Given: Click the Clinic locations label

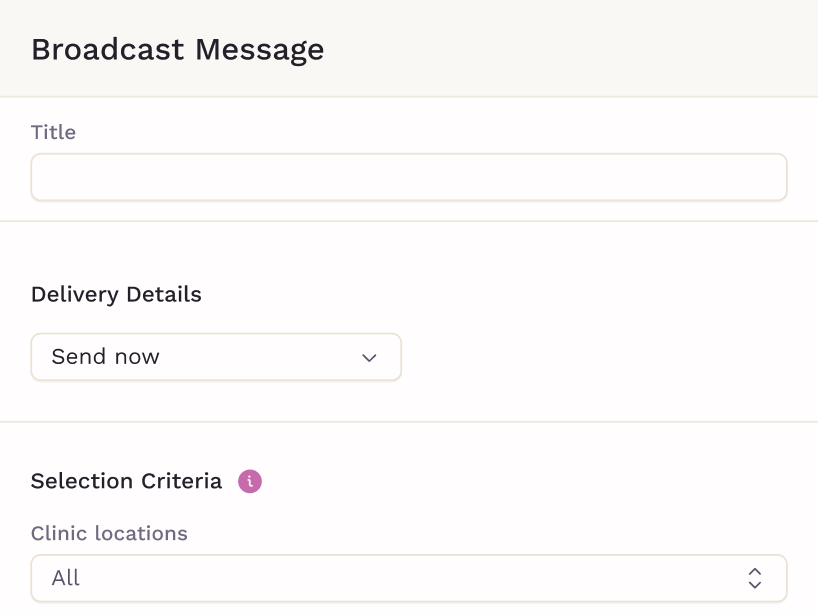Looking at the screenshot, I should [109, 533].
